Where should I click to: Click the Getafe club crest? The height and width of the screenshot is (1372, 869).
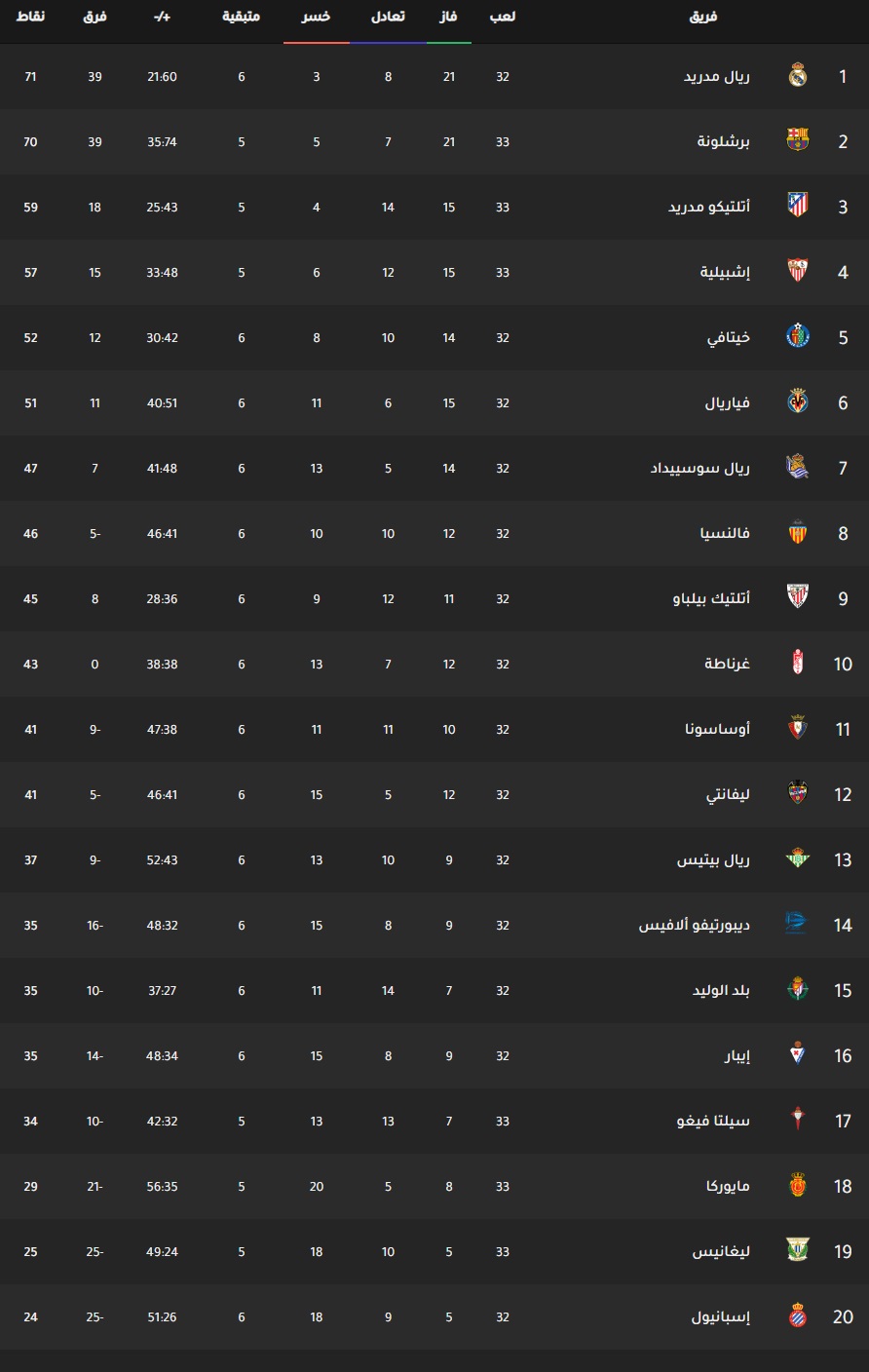[x=798, y=337]
